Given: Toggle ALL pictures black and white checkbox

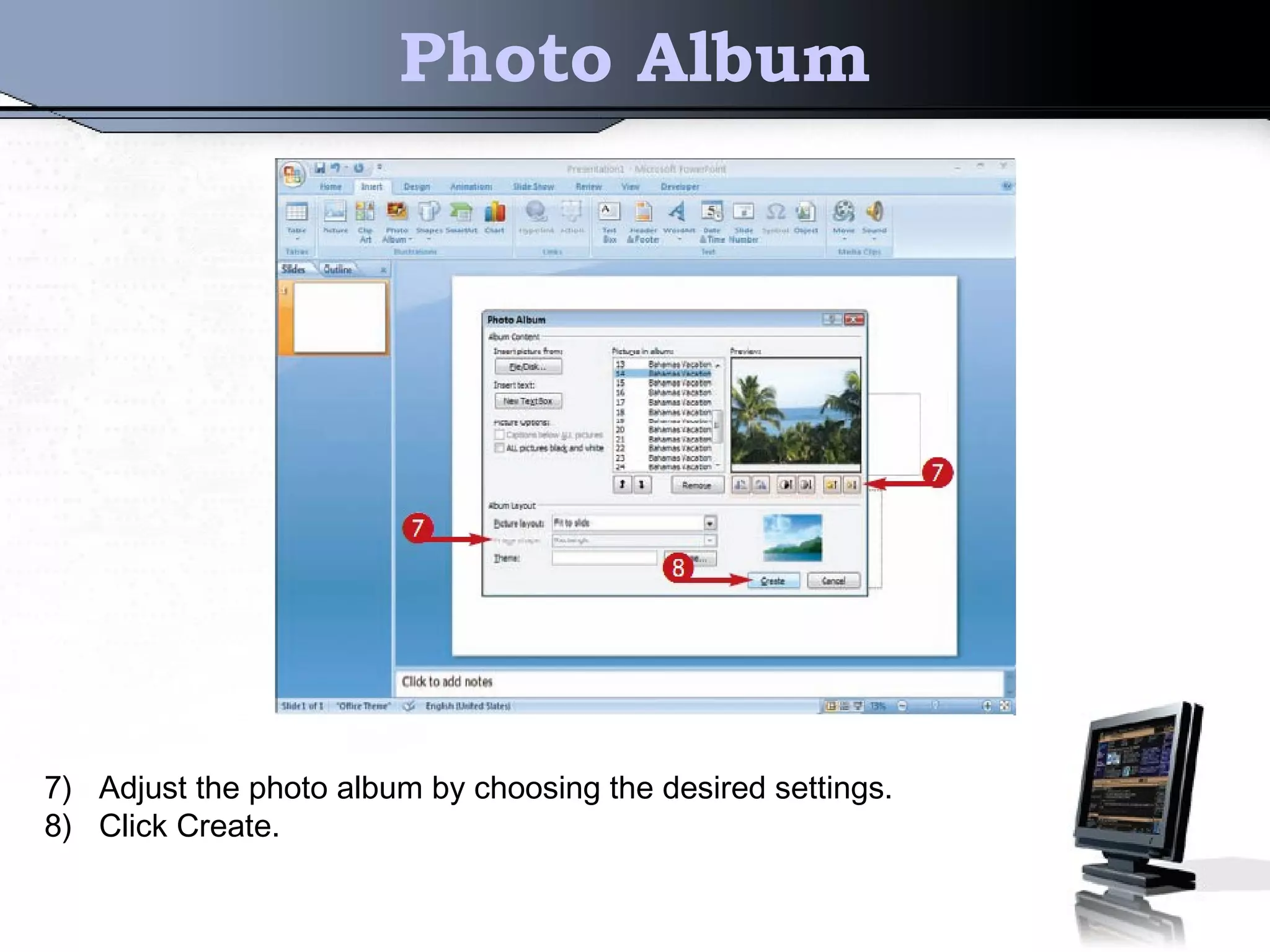Looking at the screenshot, I should [x=499, y=447].
